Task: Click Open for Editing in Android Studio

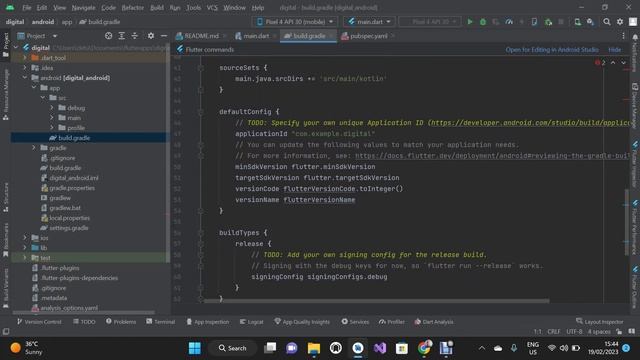Action: tap(552, 50)
